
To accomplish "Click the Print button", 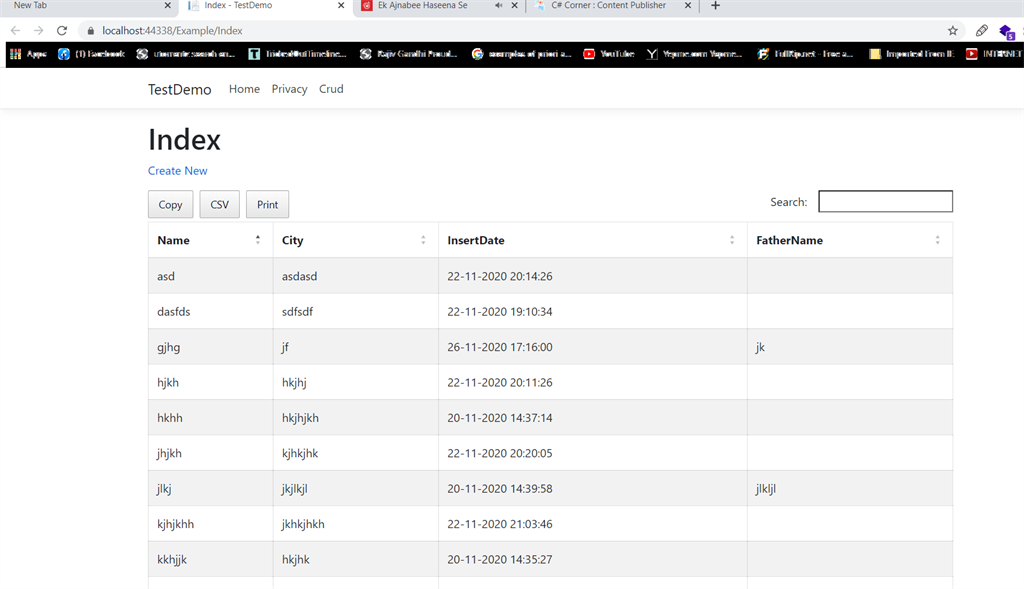I will (x=267, y=204).
